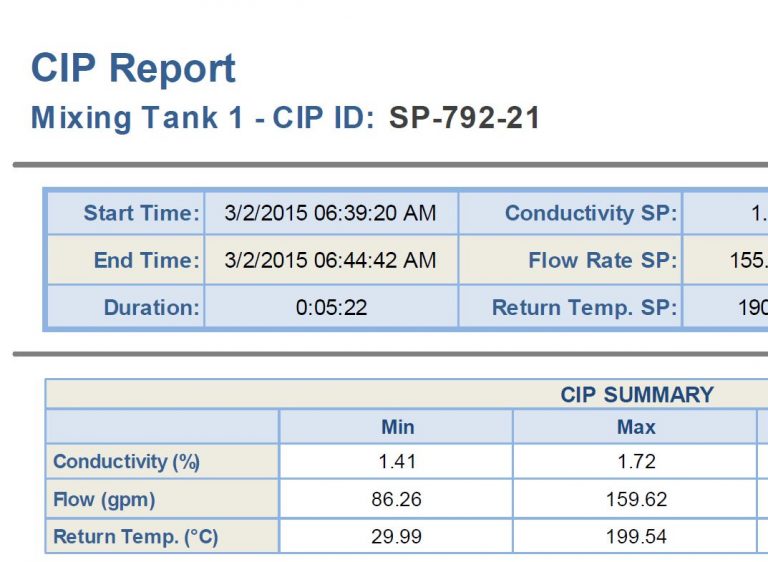Image resolution: width=768 pixels, height=562 pixels.
Task: Click the CIP Report title
Action: point(133,68)
